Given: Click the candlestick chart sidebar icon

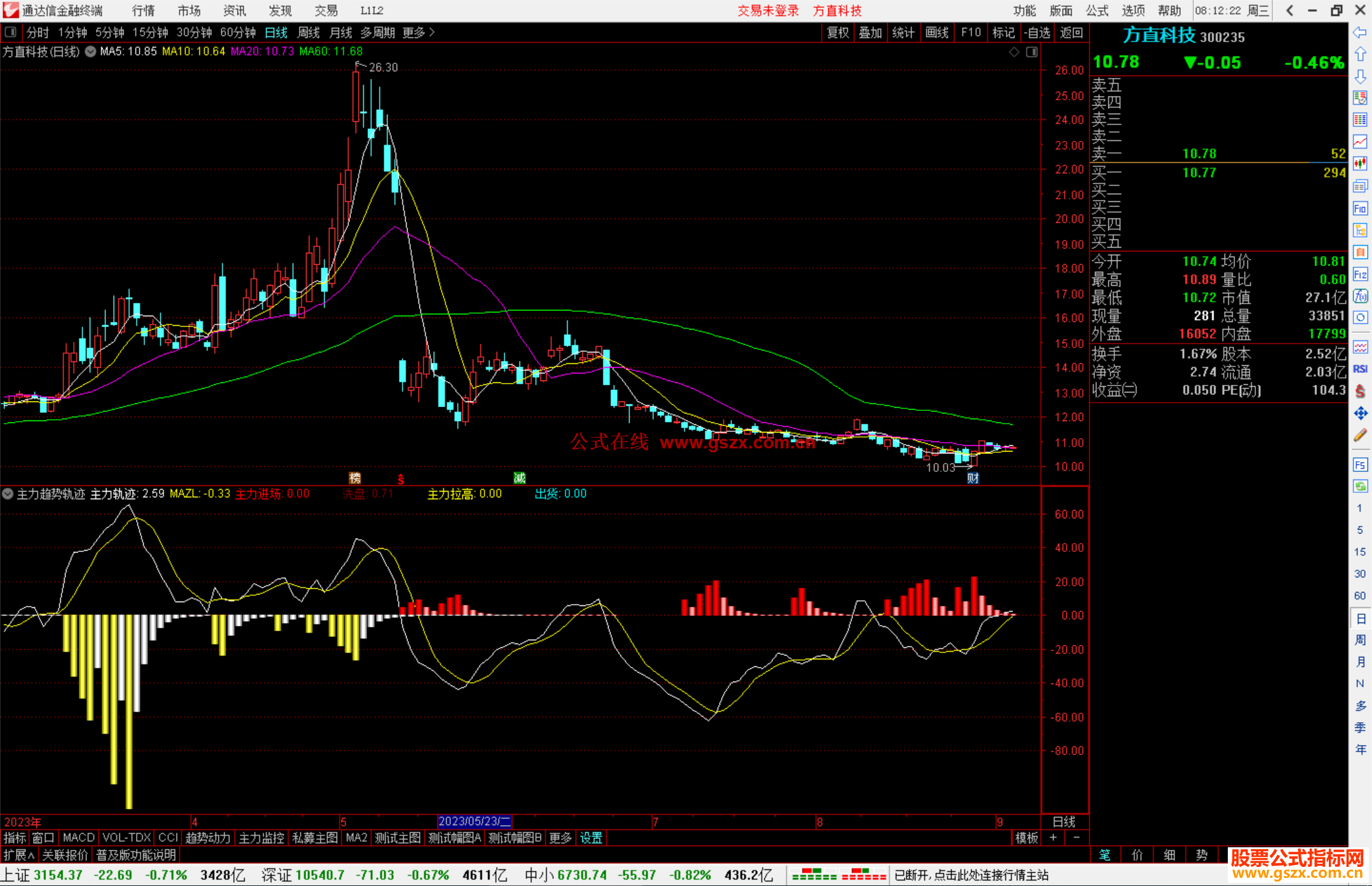Looking at the screenshot, I should [x=1360, y=164].
